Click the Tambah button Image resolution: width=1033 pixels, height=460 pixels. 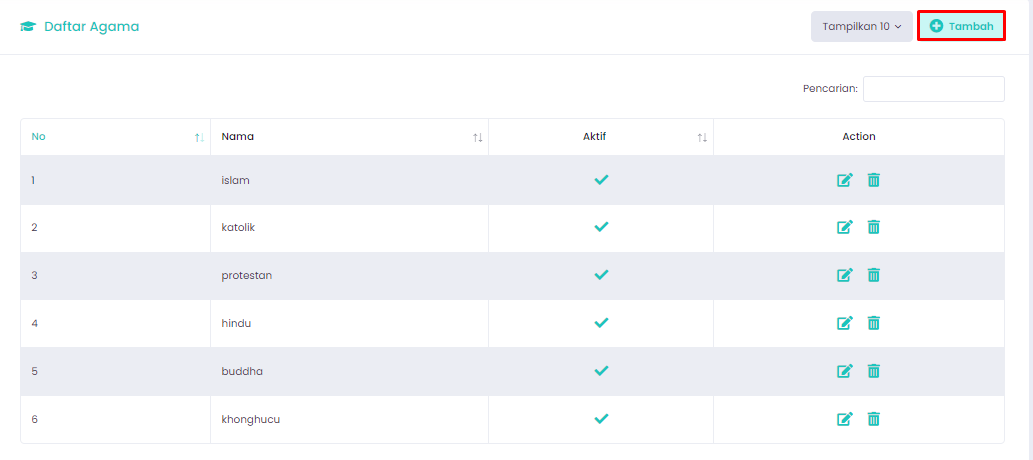tap(961, 26)
